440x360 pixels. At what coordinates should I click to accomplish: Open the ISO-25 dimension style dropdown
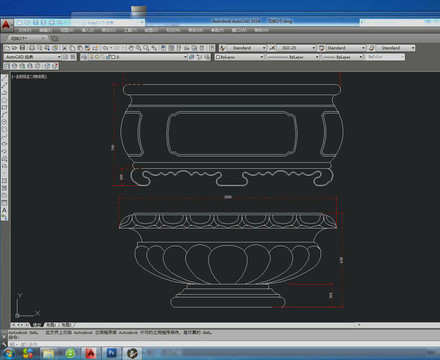296,48
